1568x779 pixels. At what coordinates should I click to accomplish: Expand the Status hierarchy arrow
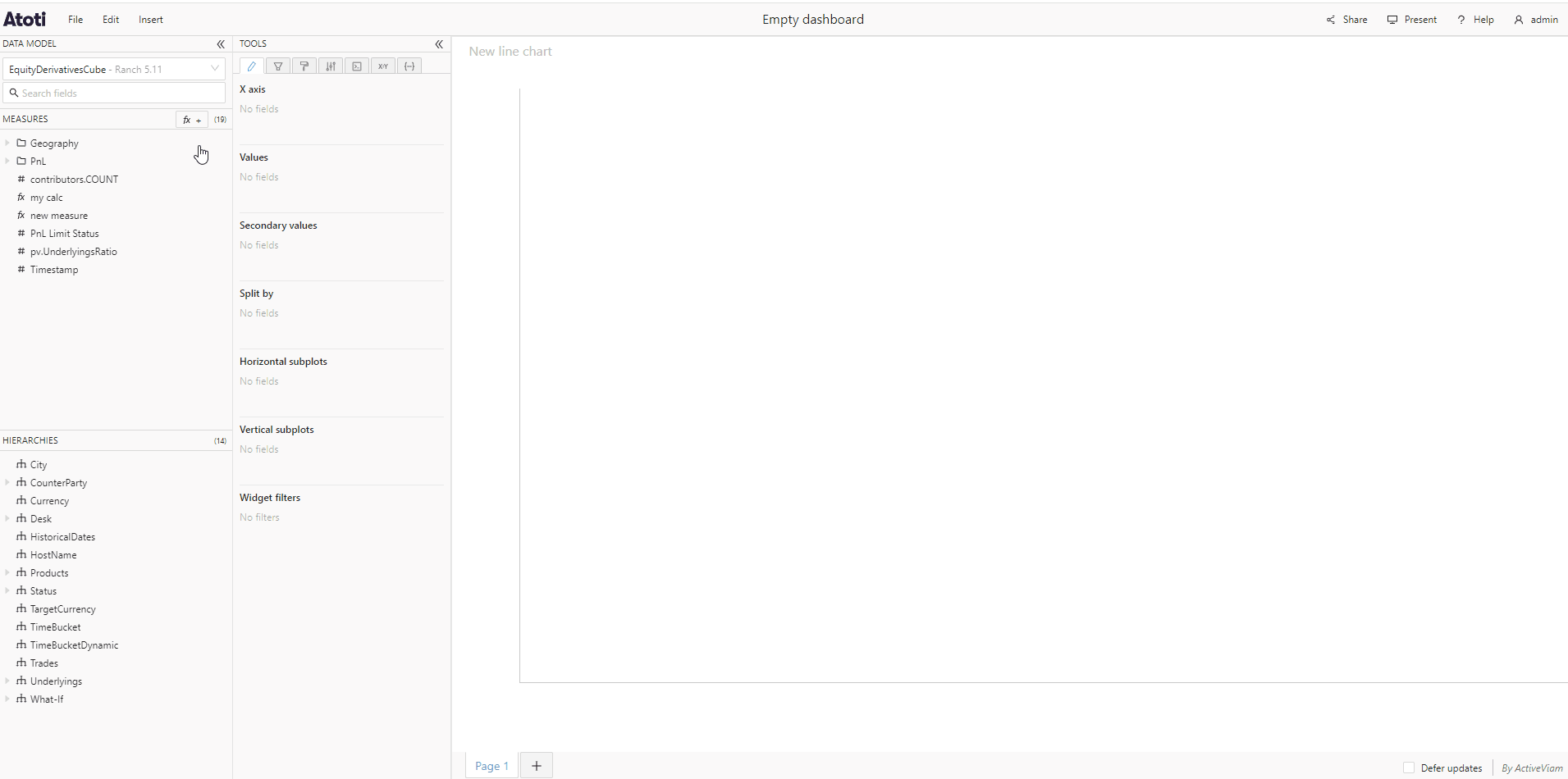point(7,590)
